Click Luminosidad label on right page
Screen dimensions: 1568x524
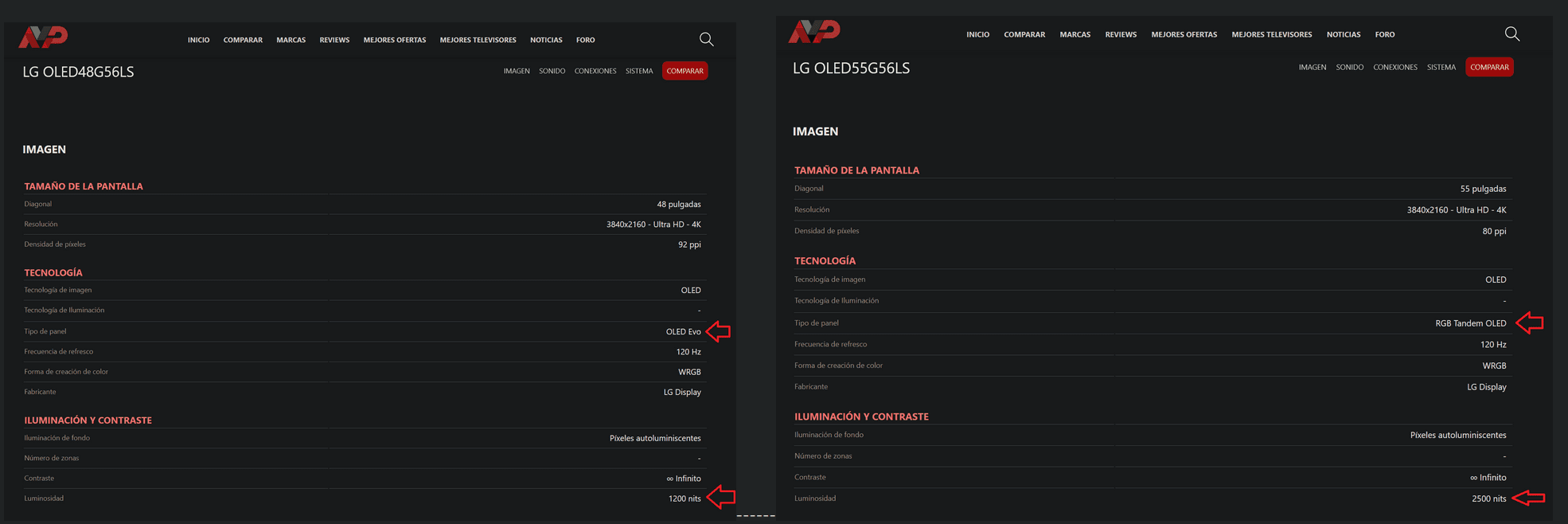click(x=815, y=499)
